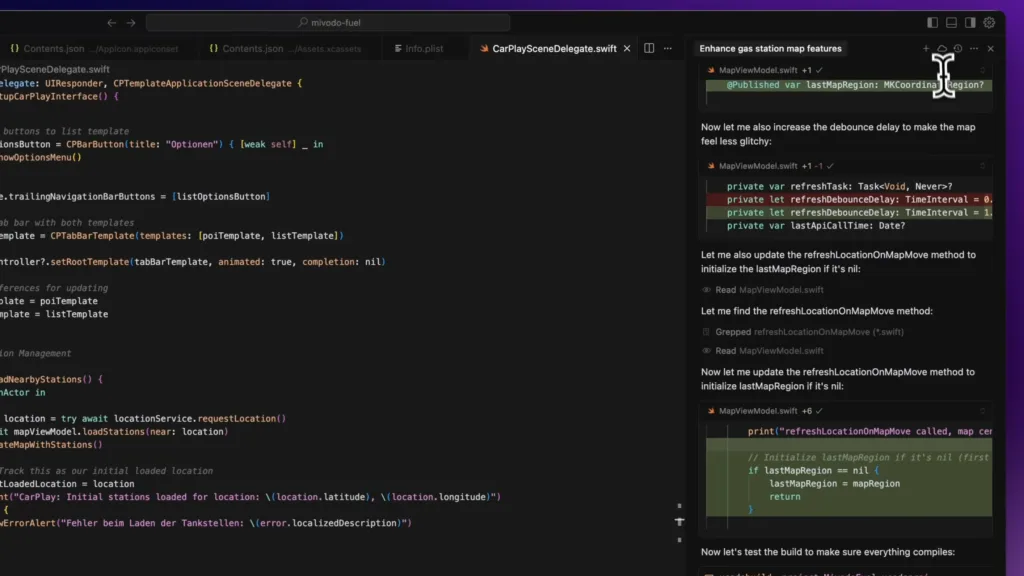Screen dimensions: 1024x576
Task: Click 'private var lastApiCallTime: Date?' line
Action: (816, 225)
